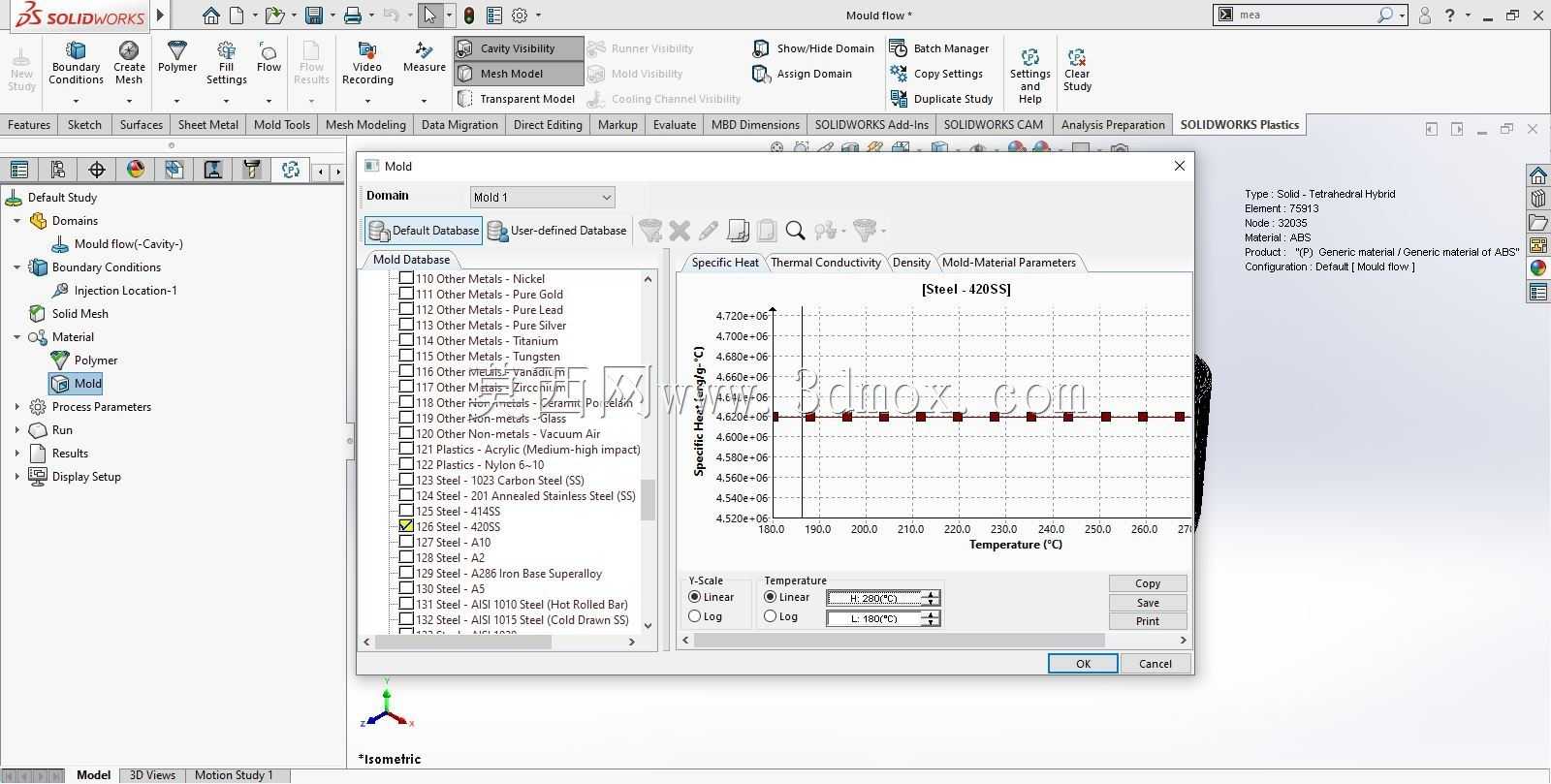This screenshot has height=784, width=1551.
Task: Open the FeatureManager design tree tab
Action: pos(19,170)
